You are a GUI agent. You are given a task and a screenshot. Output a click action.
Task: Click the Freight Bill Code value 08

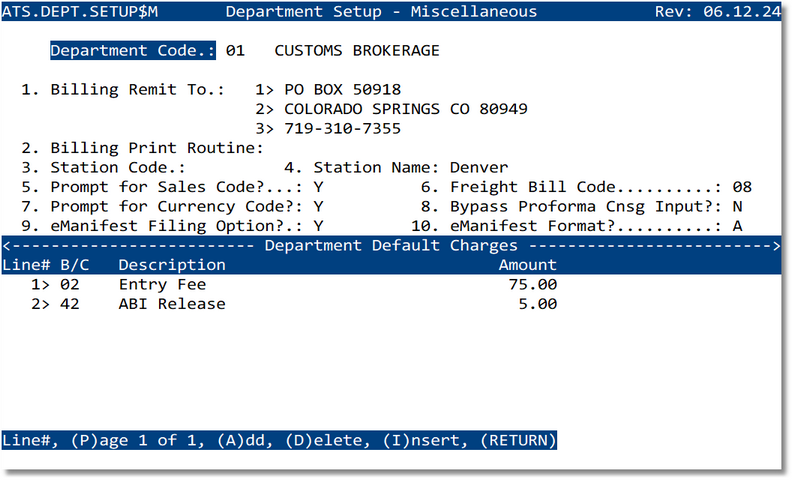click(x=741, y=187)
